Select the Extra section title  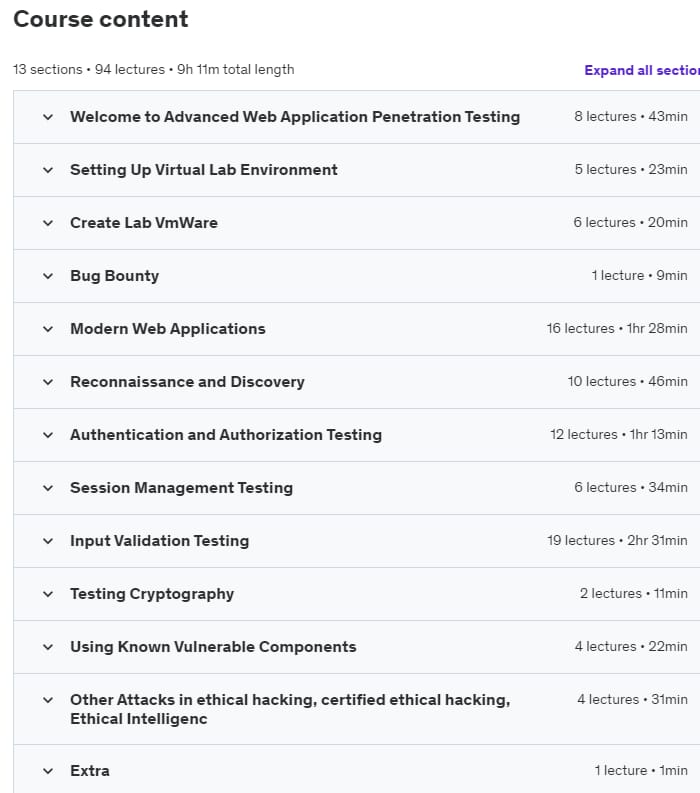tap(90, 771)
